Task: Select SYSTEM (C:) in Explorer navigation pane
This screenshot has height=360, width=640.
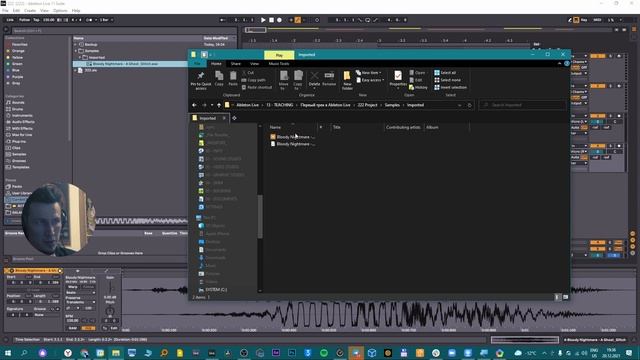Action: click(212, 290)
